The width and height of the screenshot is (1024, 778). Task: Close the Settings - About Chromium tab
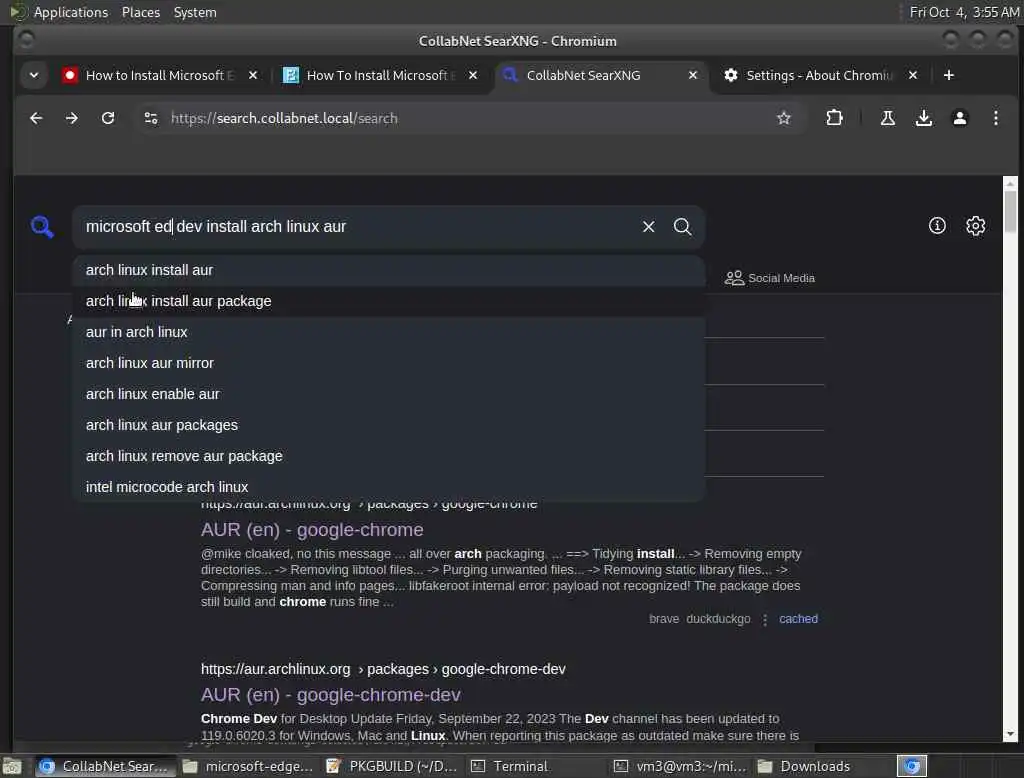[x=913, y=75]
